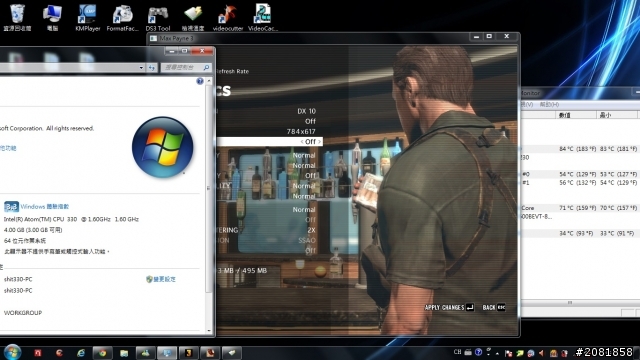Open Internet Explorer from the taskbar

pyautogui.click(x=81, y=353)
